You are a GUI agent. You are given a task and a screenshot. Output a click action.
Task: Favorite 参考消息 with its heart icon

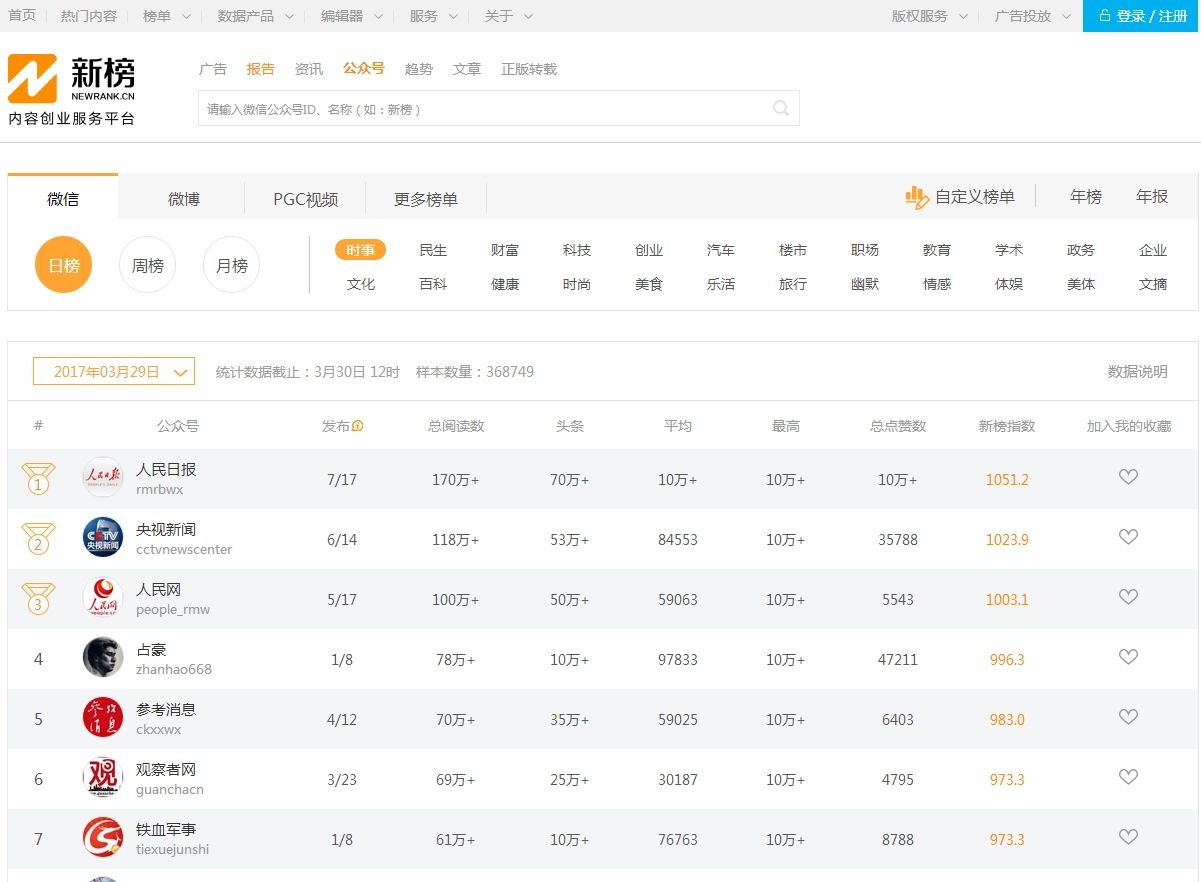click(1128, 718)
